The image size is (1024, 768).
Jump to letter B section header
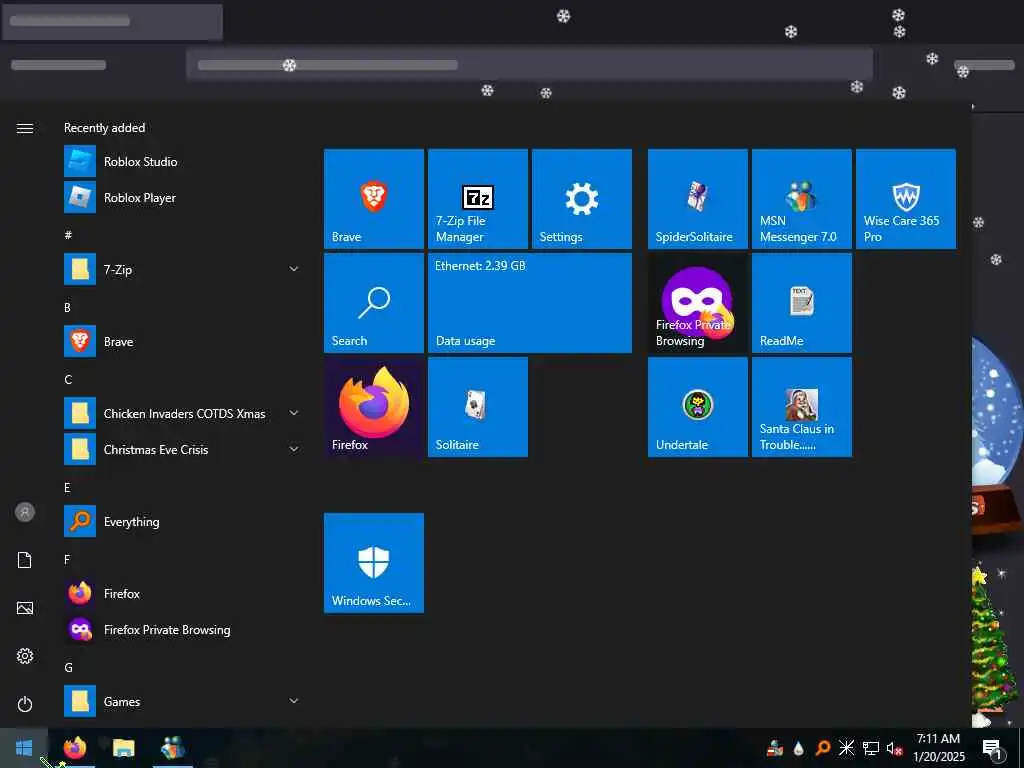click(x=67, y=307)
